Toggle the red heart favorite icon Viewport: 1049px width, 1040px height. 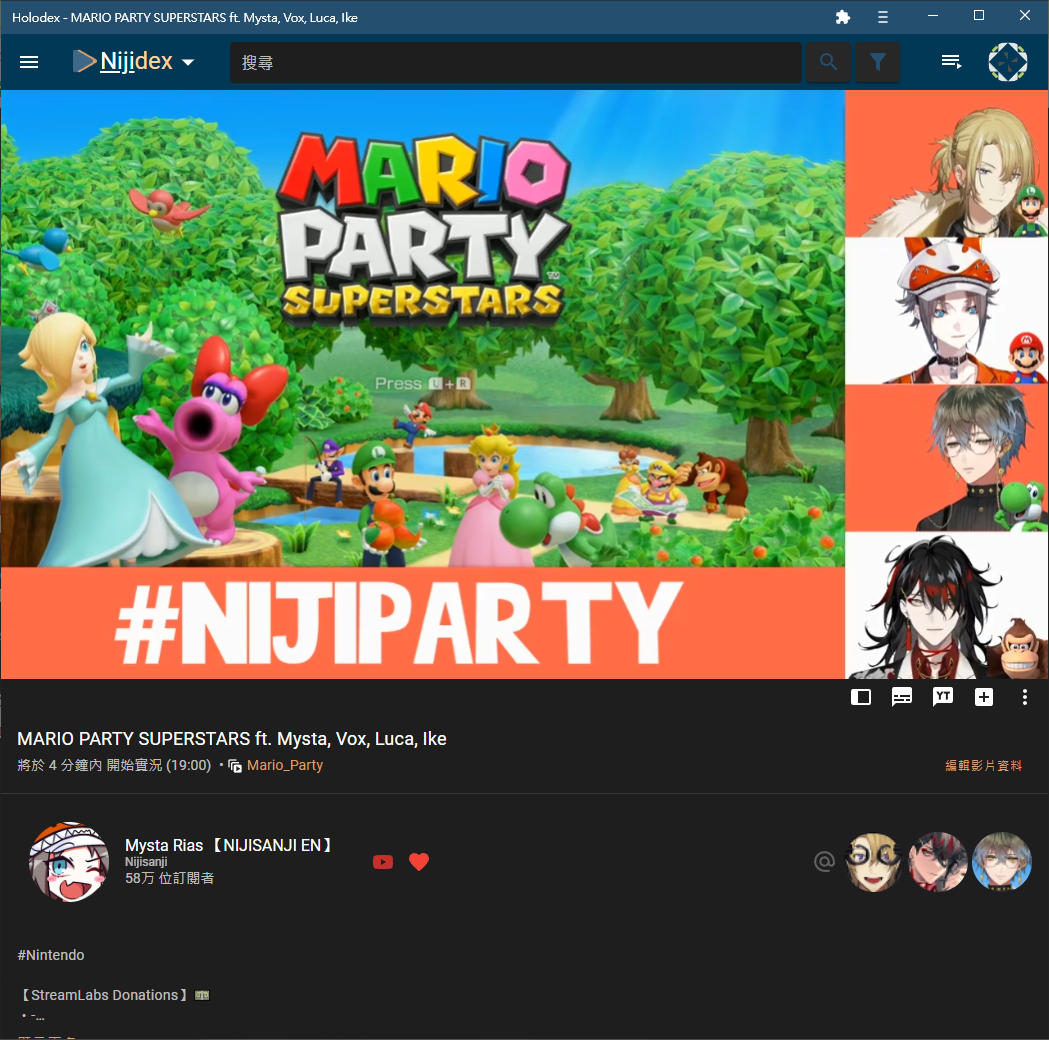point(419,862)
